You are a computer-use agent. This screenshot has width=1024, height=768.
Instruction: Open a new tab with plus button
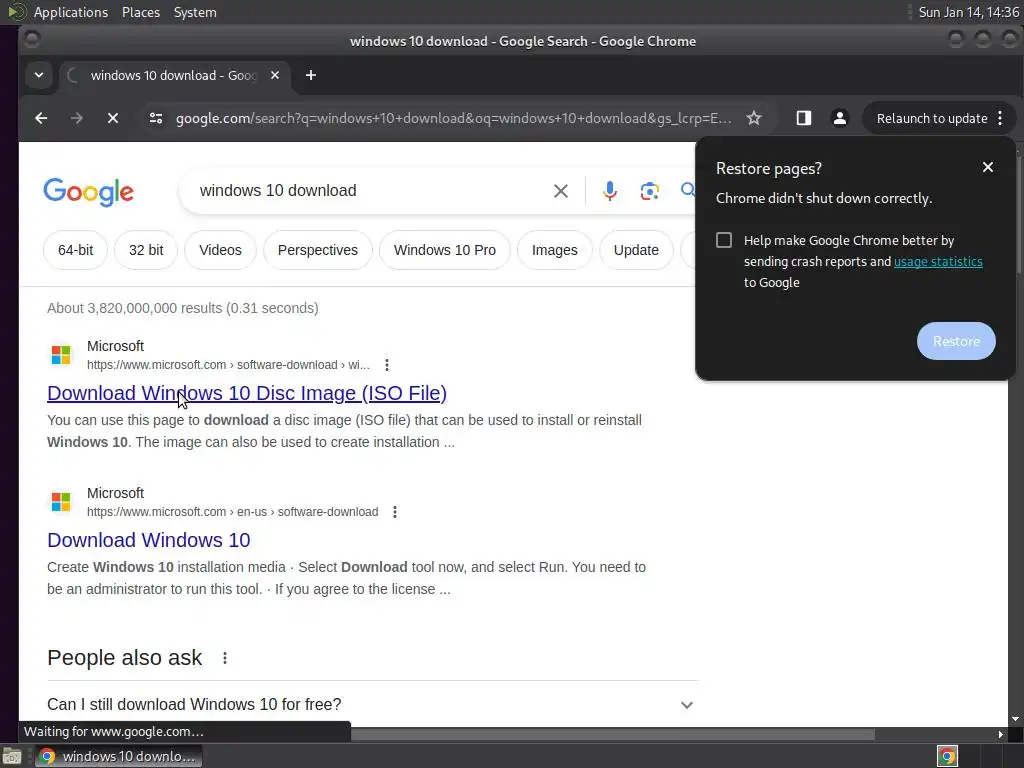point(311,76)
